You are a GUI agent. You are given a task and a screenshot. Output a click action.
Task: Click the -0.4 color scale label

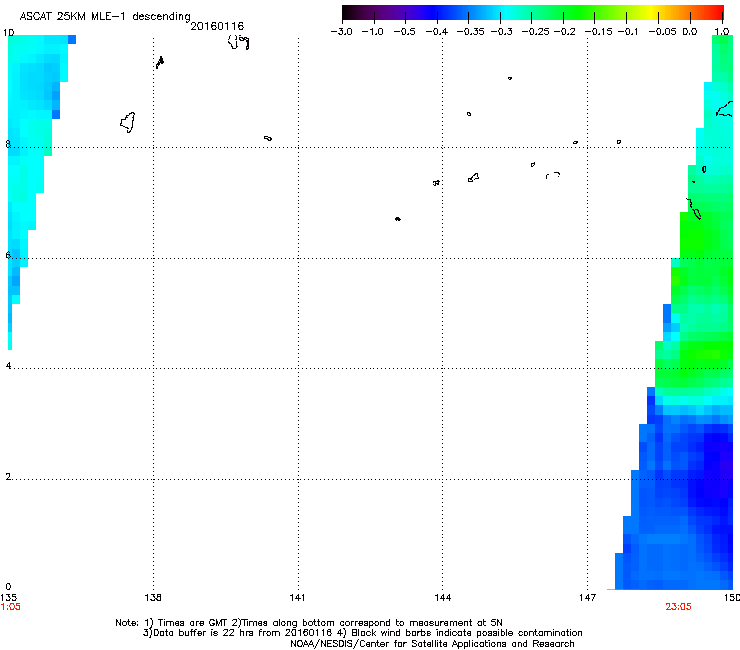pos(437,32)
